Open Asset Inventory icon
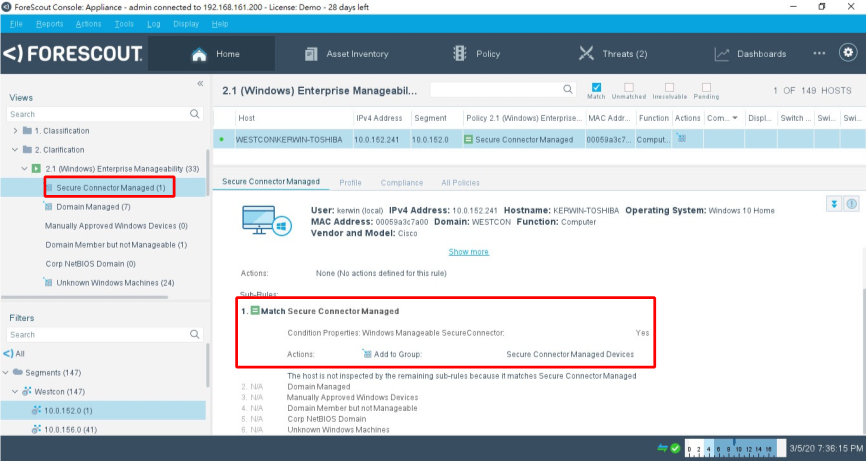The width and height of the screenshot is (866, 461). click(311, 54)
